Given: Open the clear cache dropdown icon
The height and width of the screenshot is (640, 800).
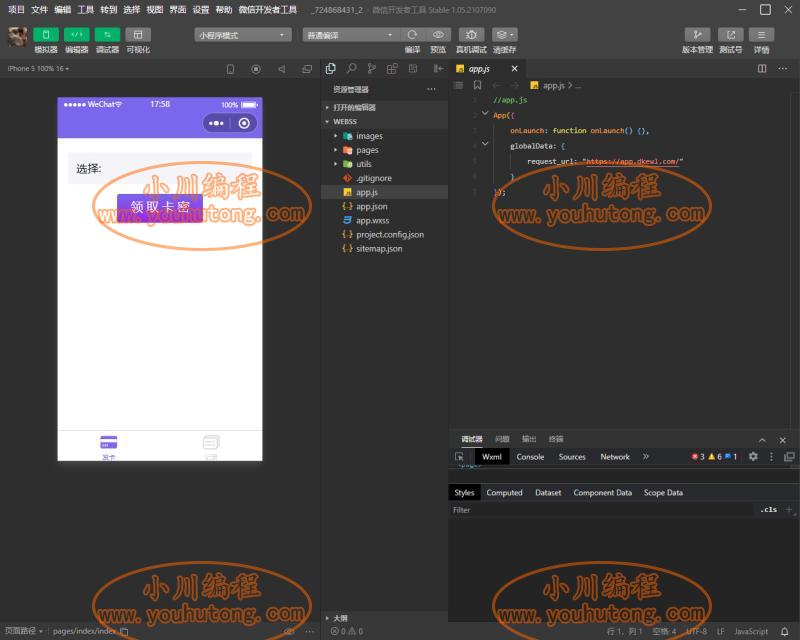Looking at the screenshot, I should (x=505, y=35).
